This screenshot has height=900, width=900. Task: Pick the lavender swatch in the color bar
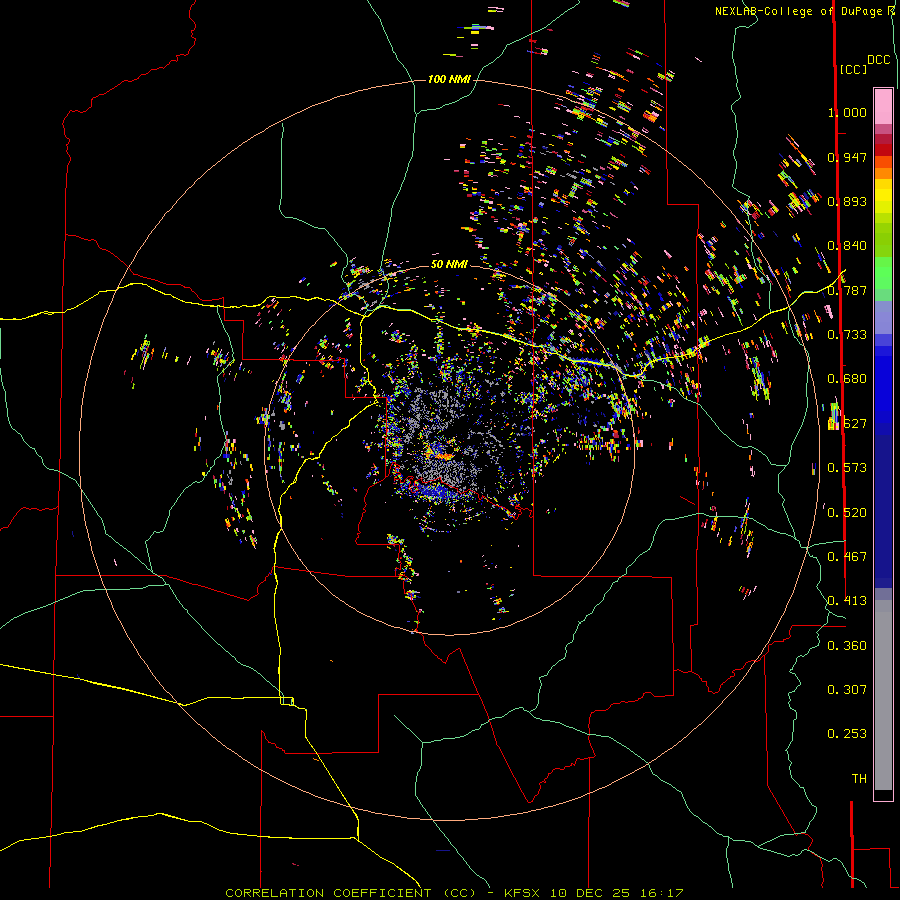[883, 317]
